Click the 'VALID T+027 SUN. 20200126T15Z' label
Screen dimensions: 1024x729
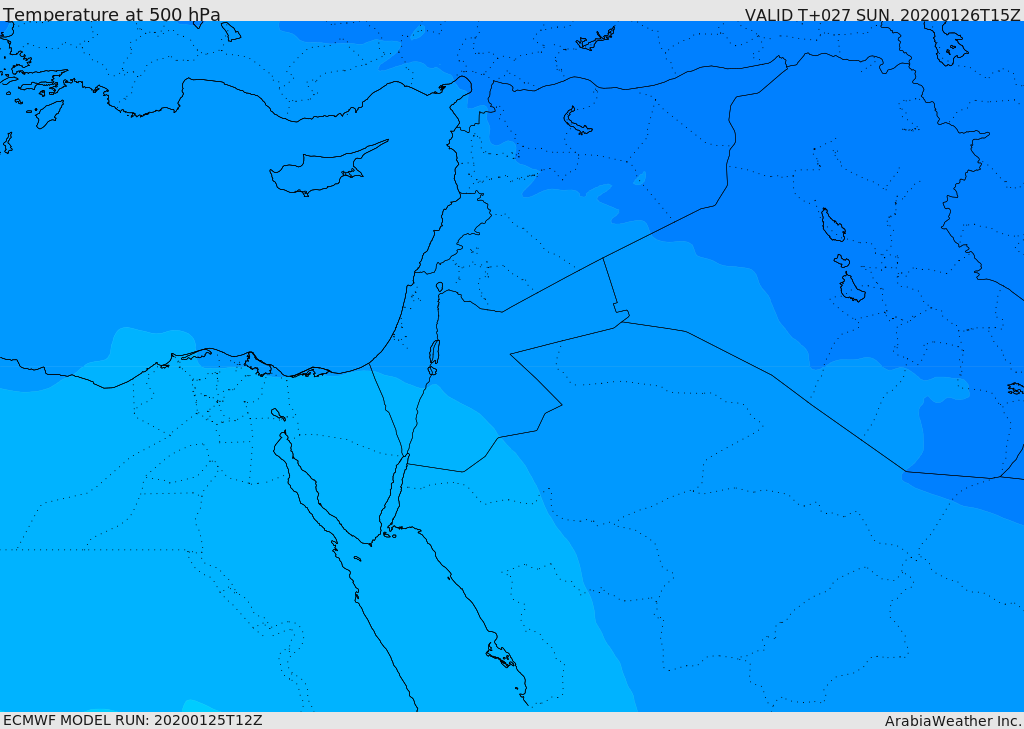882,15
